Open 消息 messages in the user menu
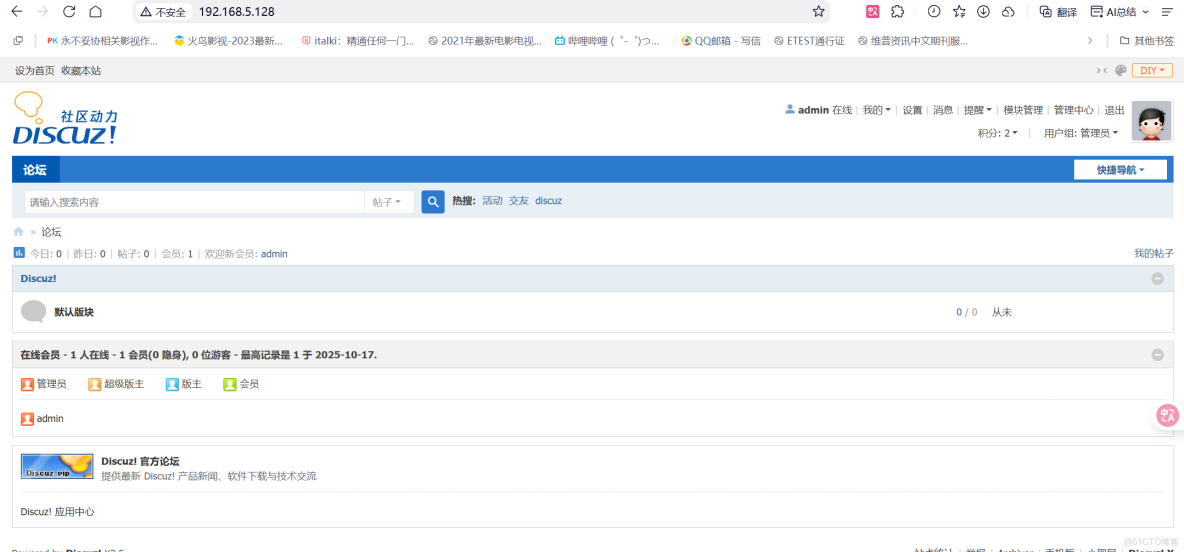Image resolution: width=1184 pixels, height=552 pixels. tap(942, 110)
